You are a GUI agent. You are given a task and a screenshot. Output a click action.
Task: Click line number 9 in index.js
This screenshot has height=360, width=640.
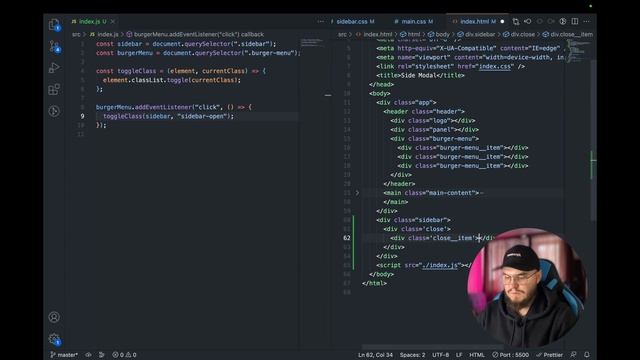[x=82, y=116]
